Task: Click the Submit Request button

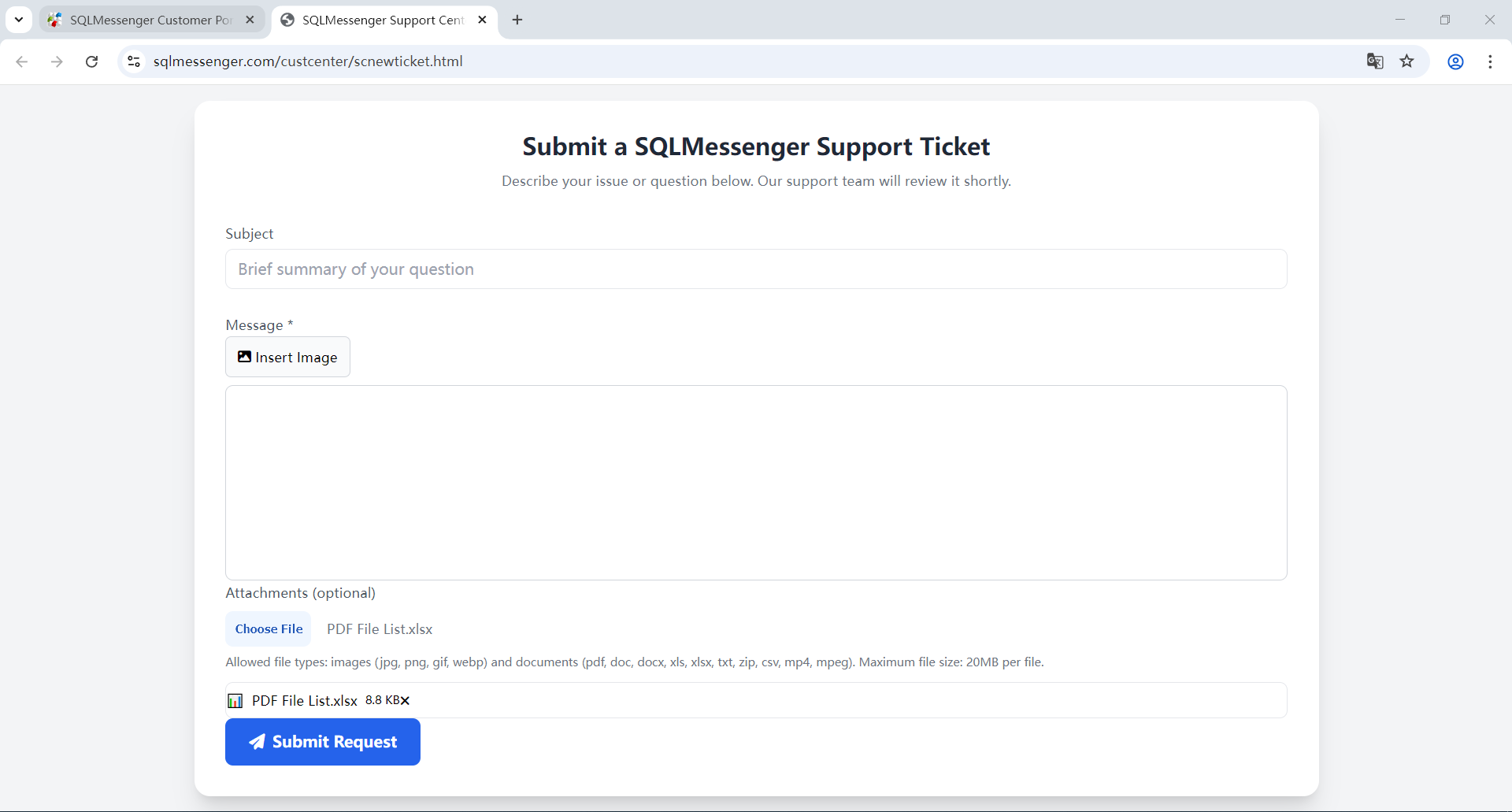Action: coord(323,742)
